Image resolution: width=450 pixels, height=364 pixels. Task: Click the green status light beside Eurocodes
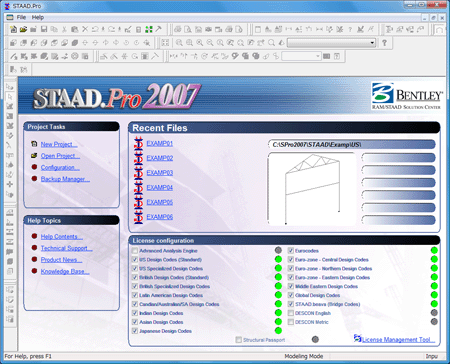click(434, 250)
